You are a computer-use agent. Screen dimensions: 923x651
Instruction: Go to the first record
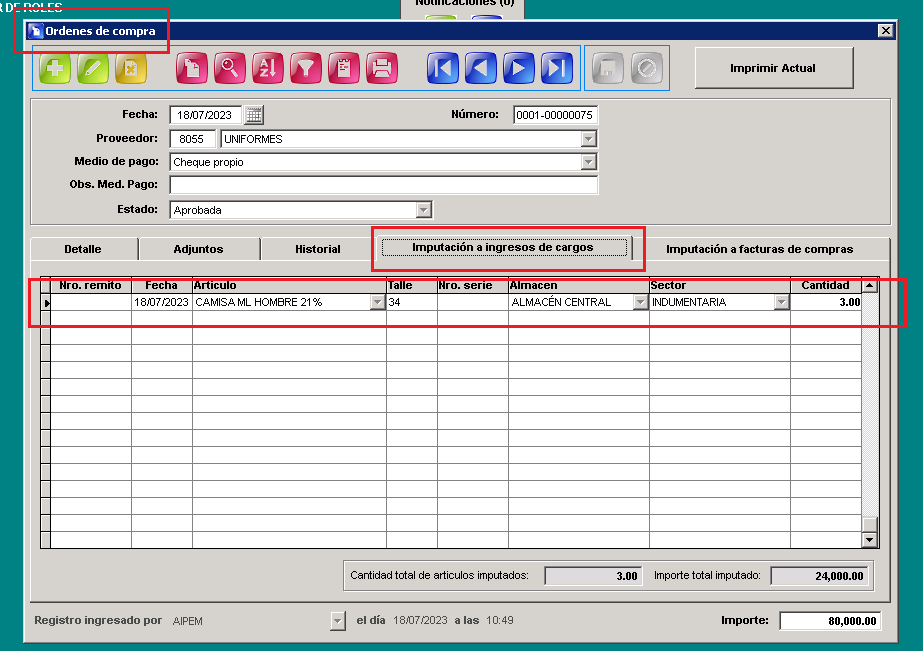click(443, 68)
